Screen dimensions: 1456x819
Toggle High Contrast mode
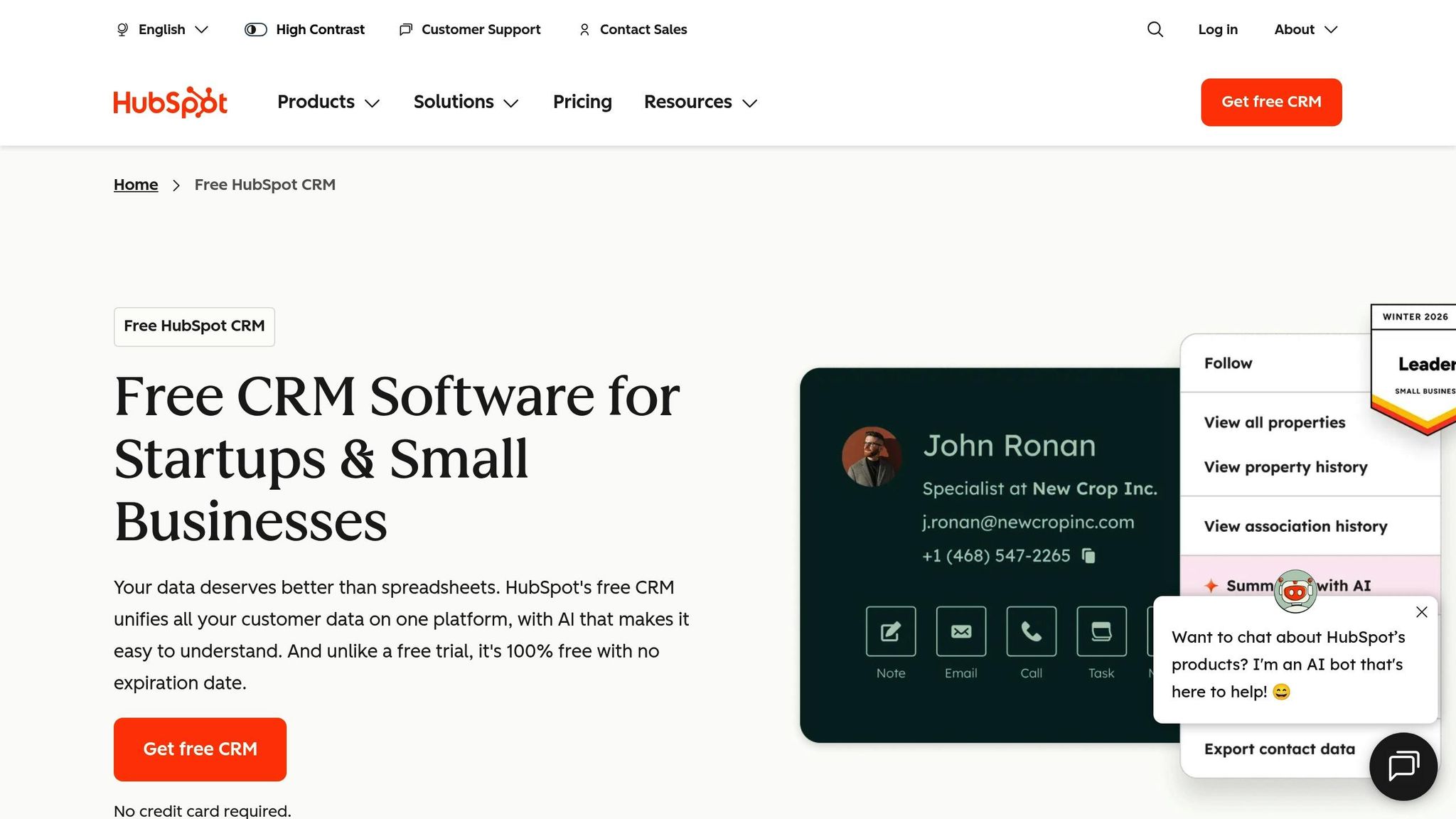[304, 29]
